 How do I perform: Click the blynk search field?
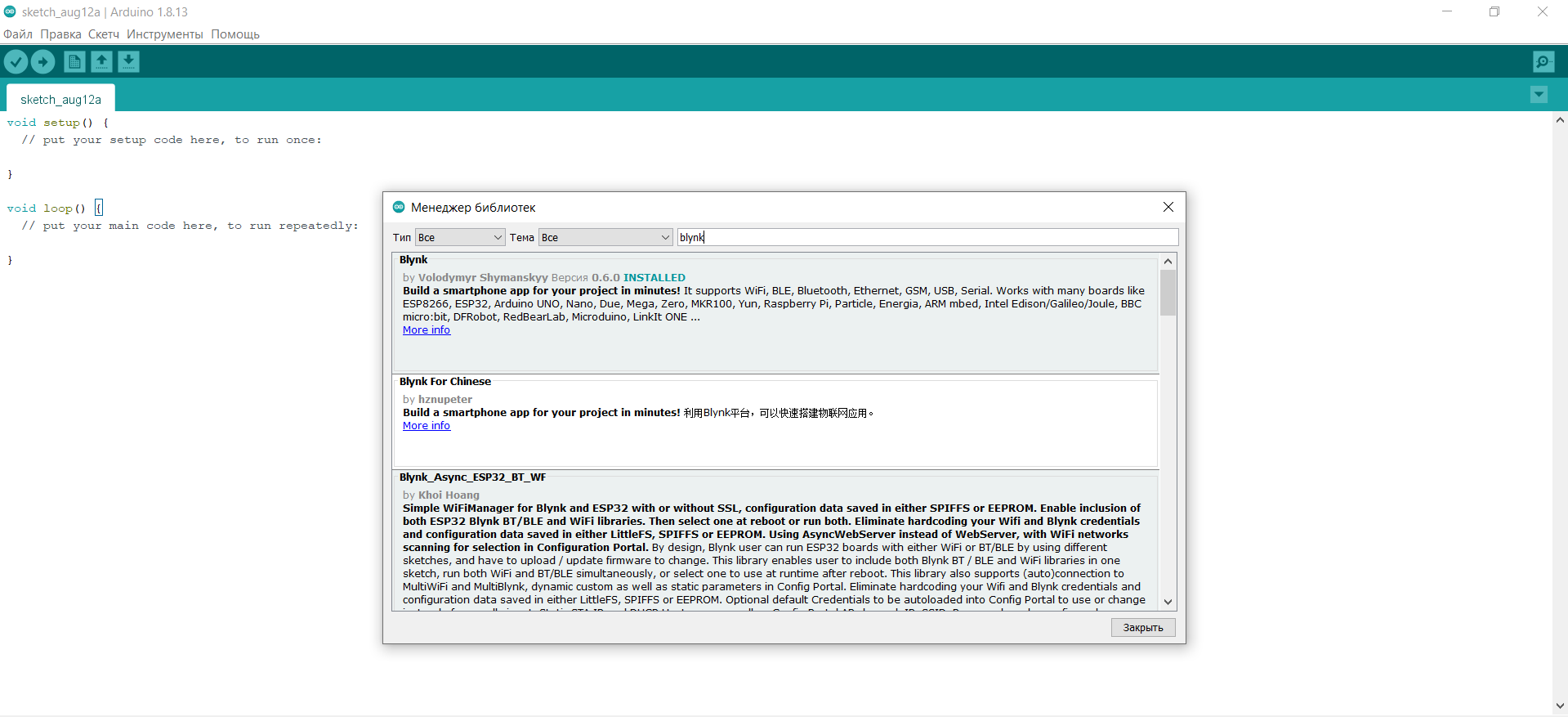tap(927, 237)
